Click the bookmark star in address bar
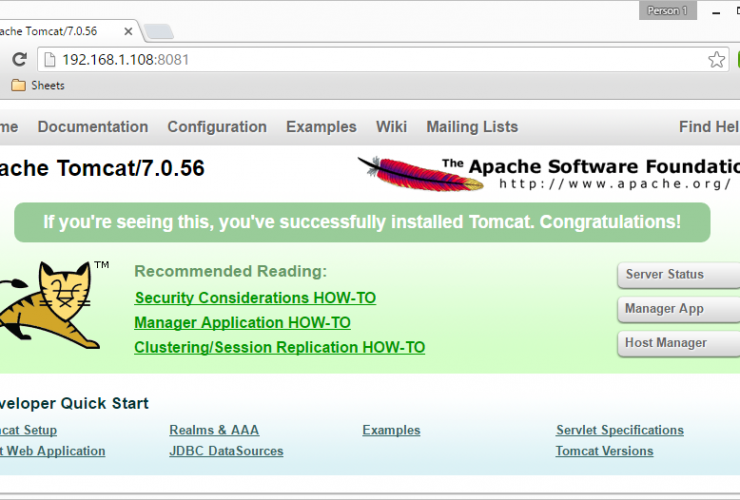Screen dimensions: 740x500 716,60
